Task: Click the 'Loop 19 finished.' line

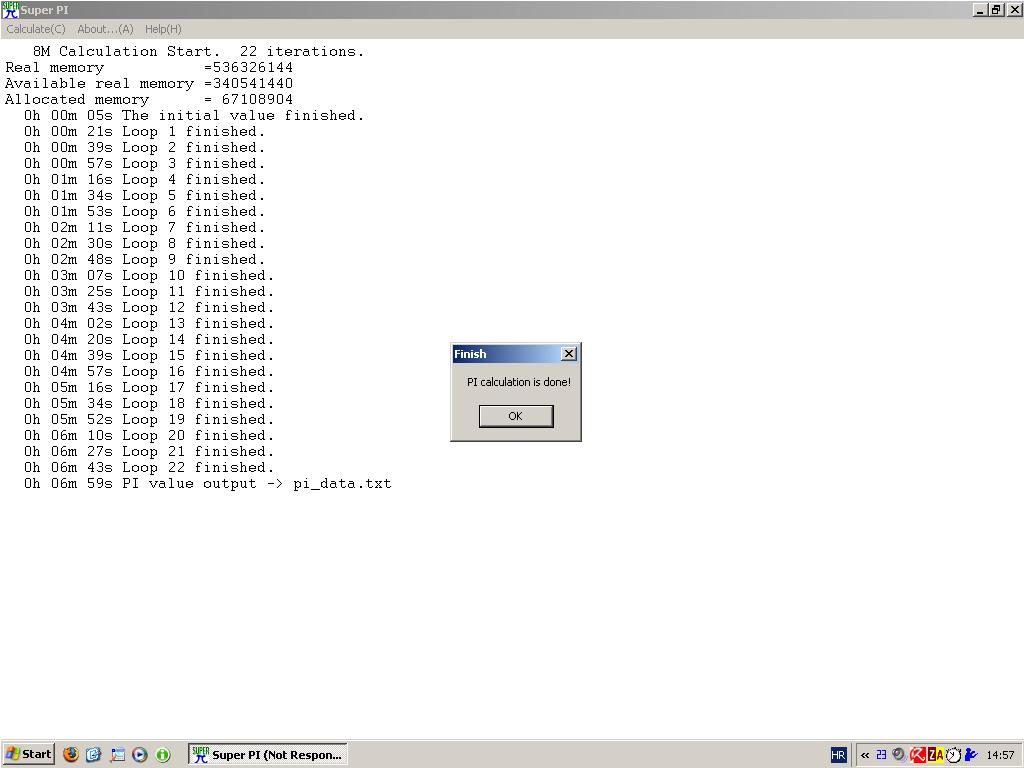Action: point(149,419)
